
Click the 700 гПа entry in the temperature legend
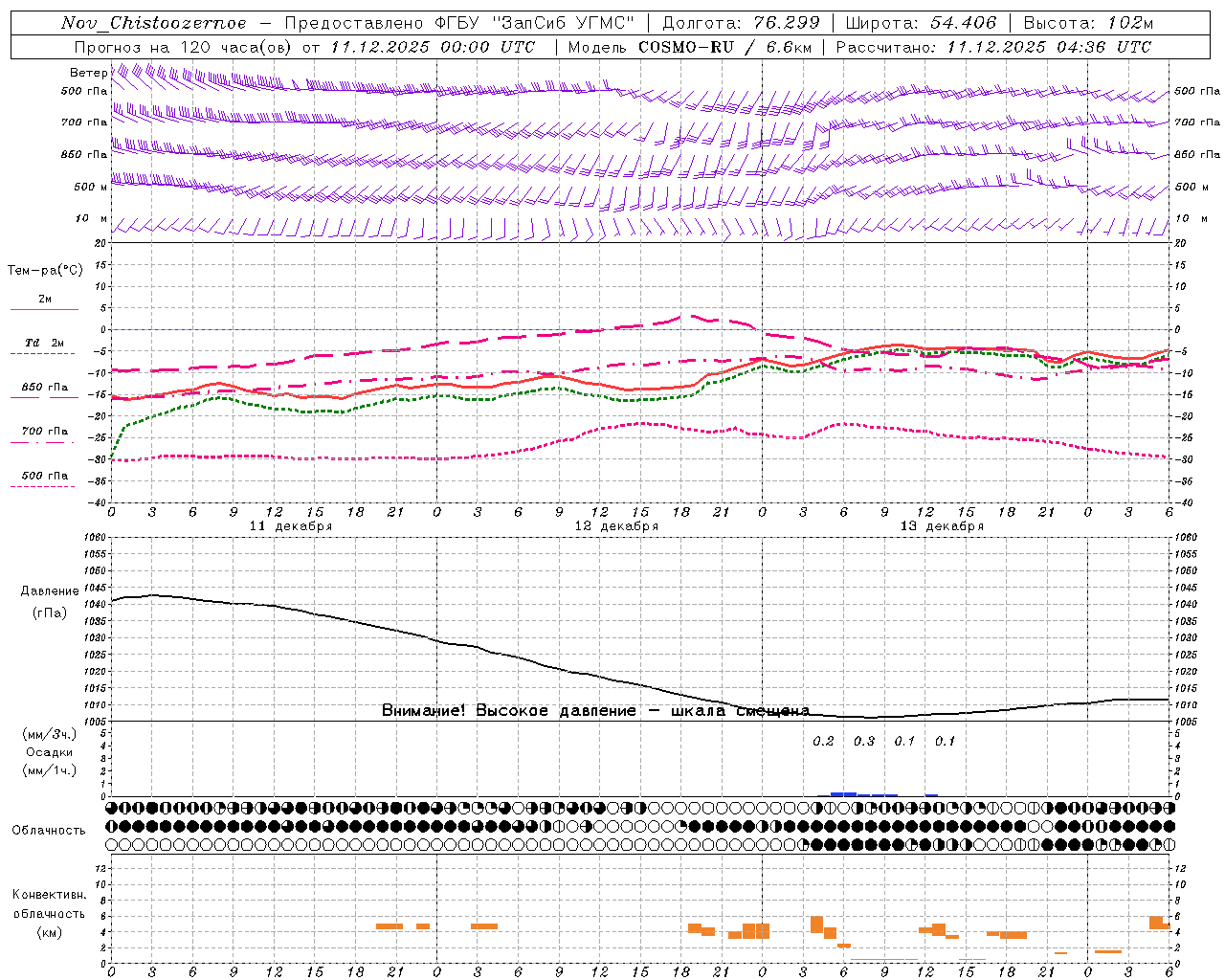45,432
